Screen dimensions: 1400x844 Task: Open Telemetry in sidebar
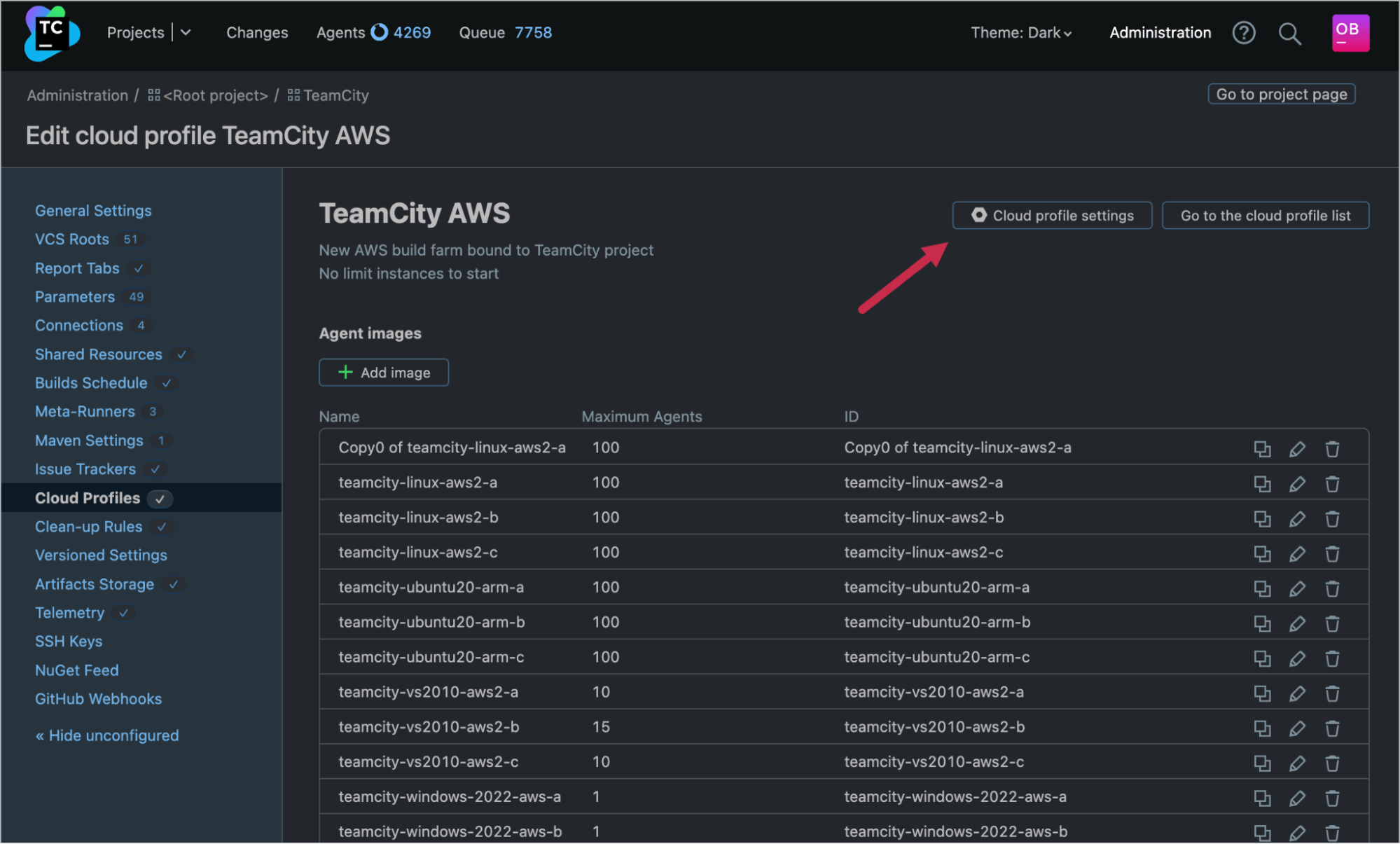(x=70, y=613)
